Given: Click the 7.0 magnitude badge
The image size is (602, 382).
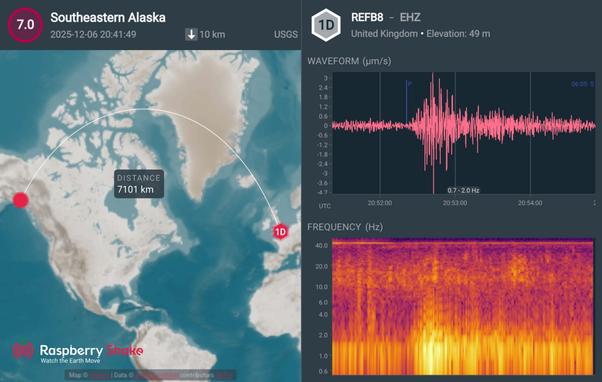Looking at the screenshot, I should 25,25.
